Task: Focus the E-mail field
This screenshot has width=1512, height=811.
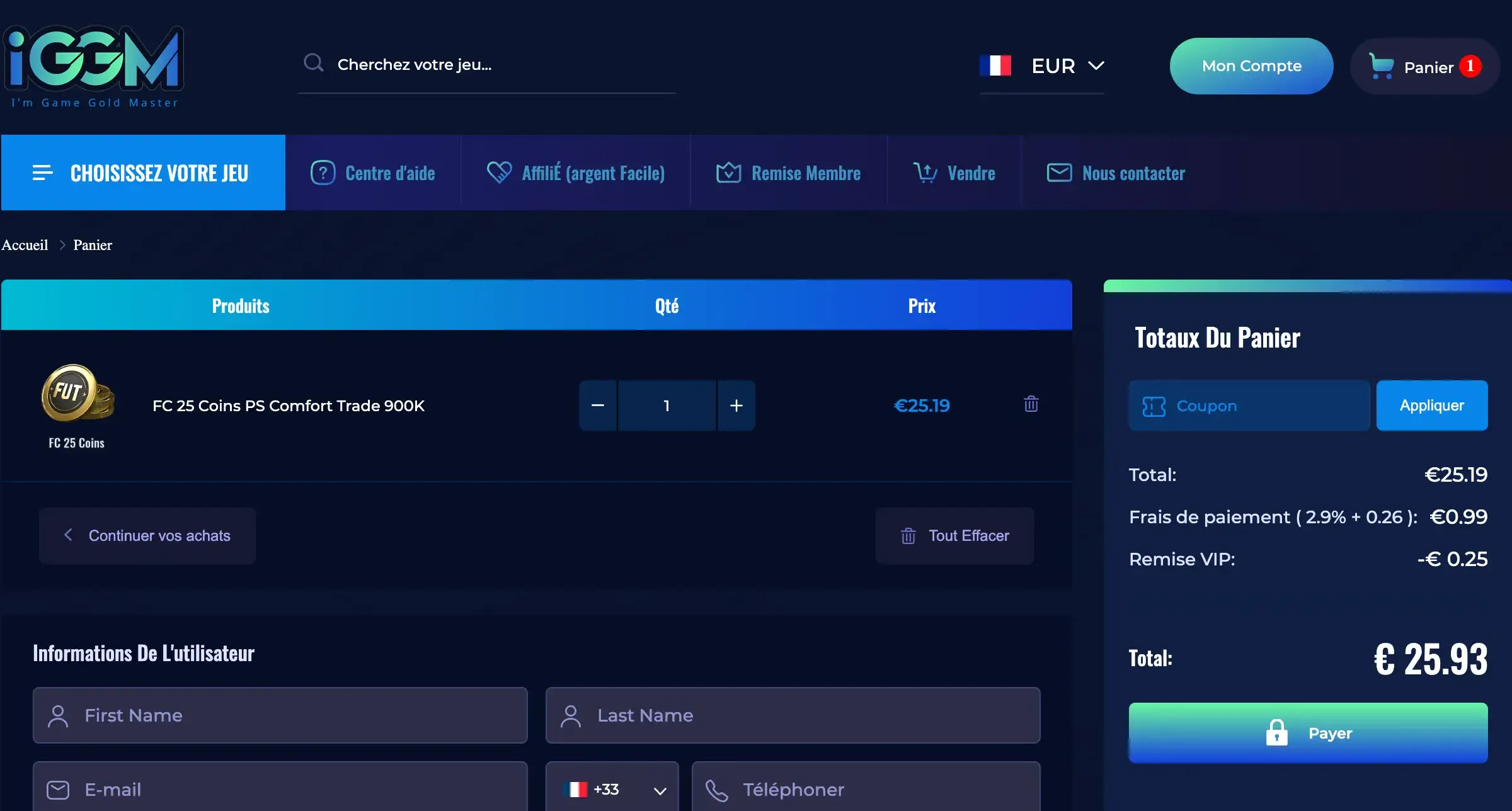Action: (280, 787)
